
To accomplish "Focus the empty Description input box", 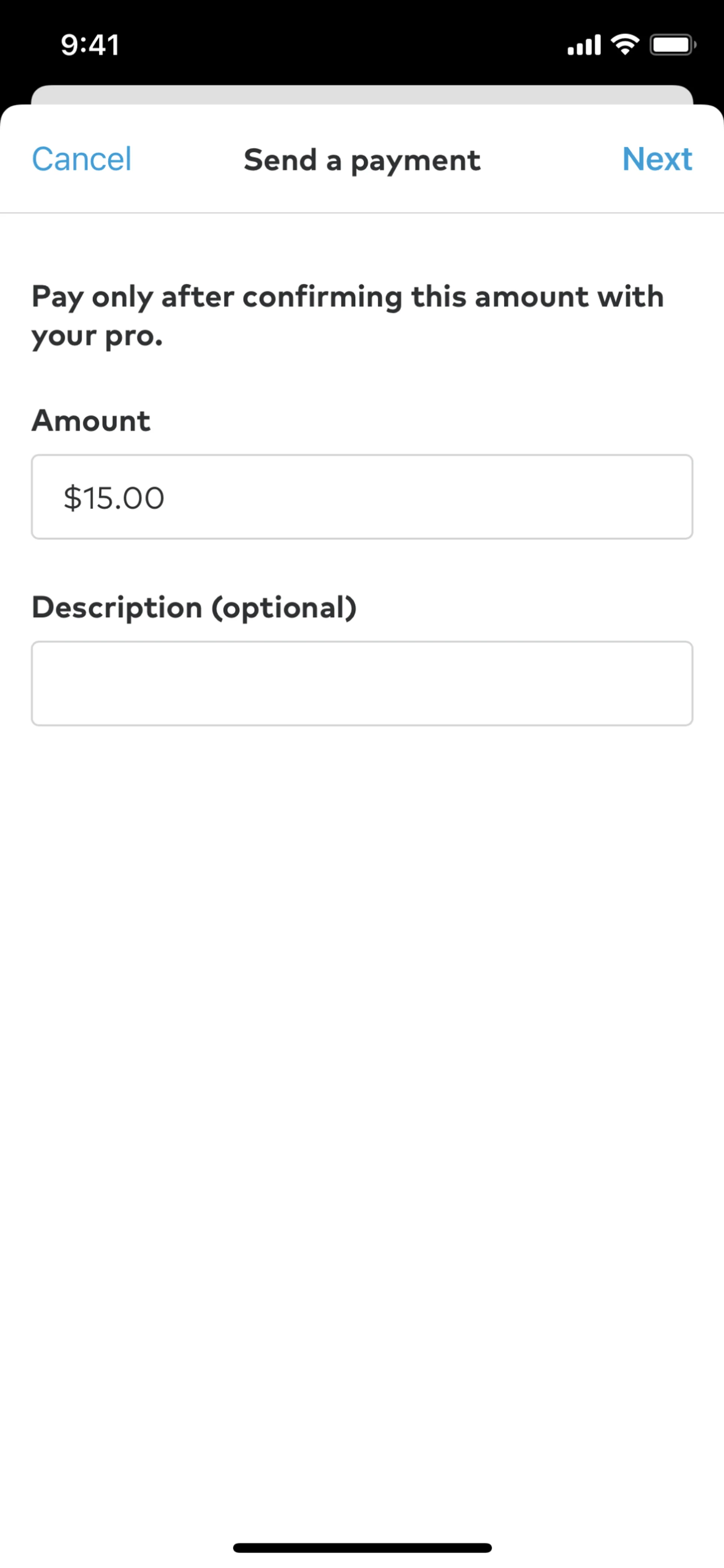I will point(362,683).
